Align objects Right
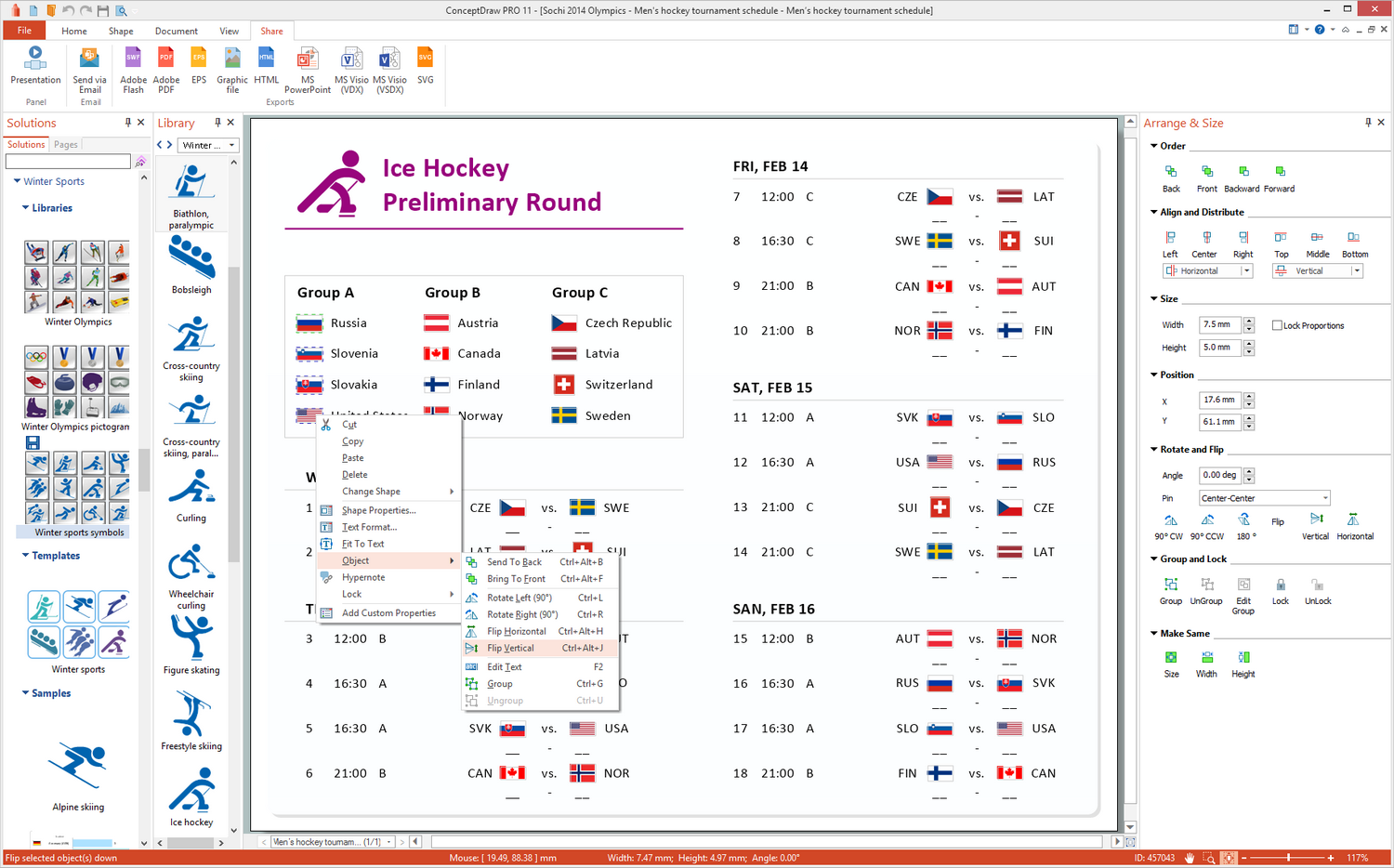 [1243, 243]
